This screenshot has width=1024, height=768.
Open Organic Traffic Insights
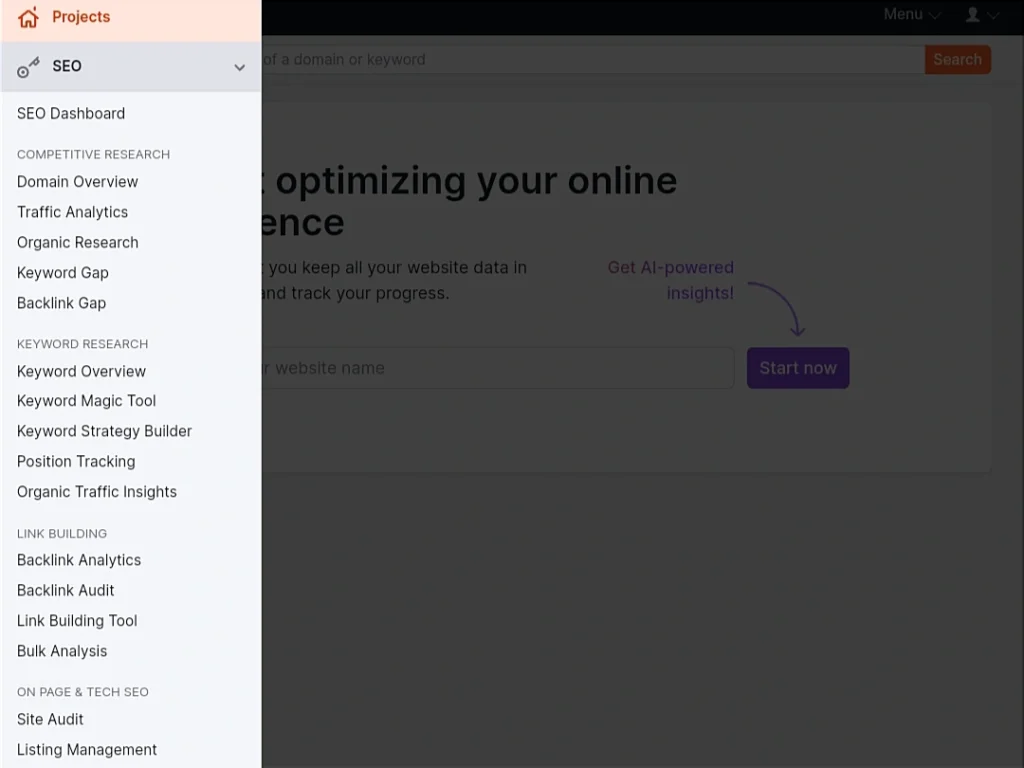pos(97,492)
